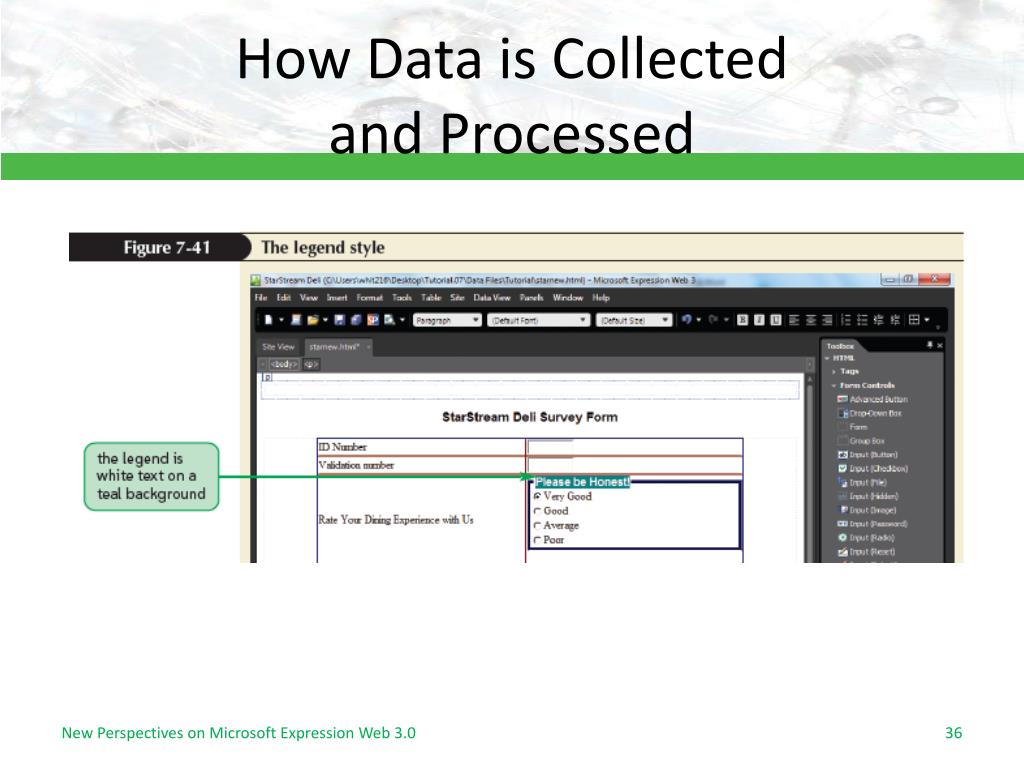1024x768 pixels.
Task: Select Input (Button) icon in Toolbox
Action: [842, 455]
